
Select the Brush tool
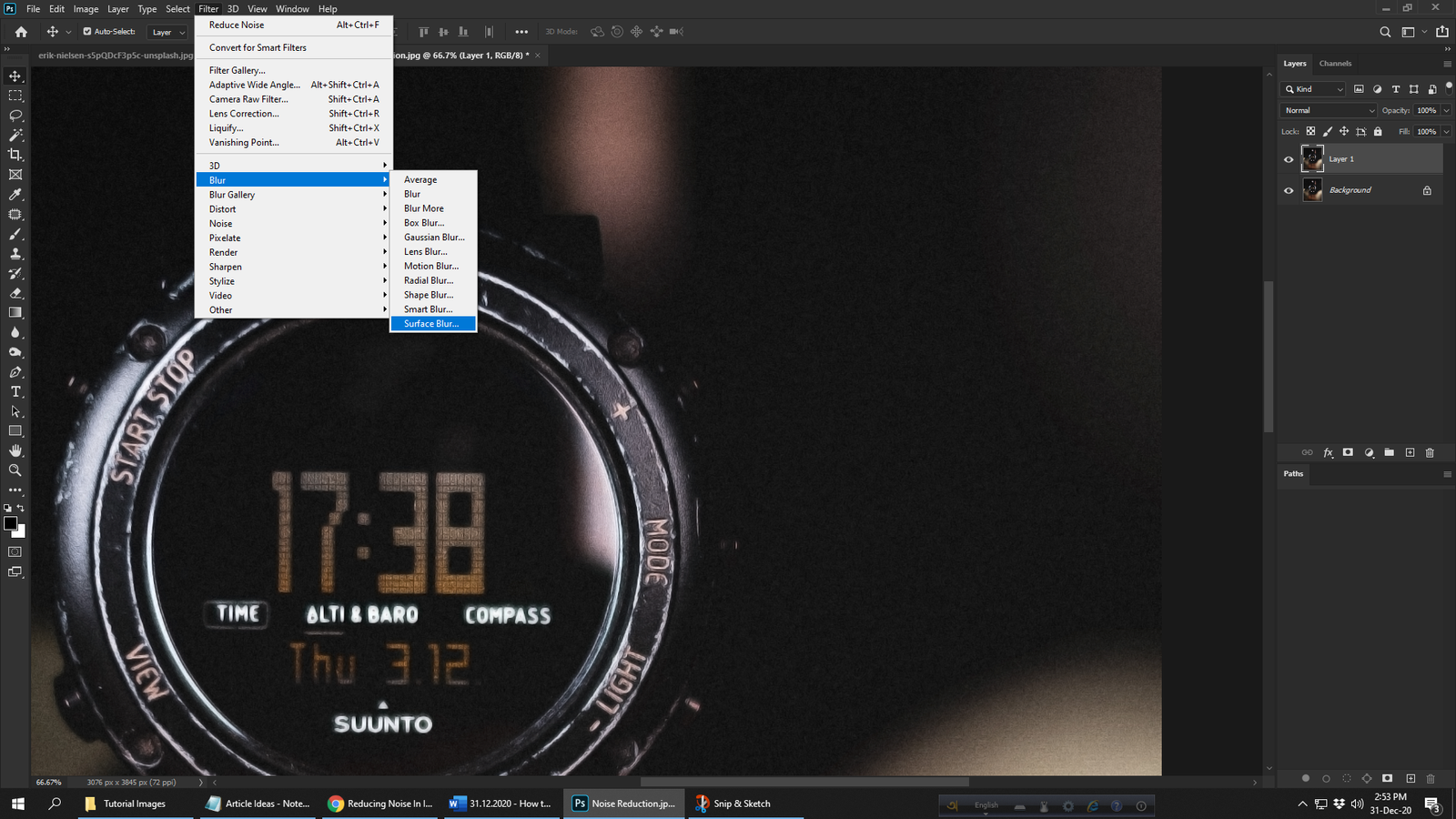pos(15,234)
